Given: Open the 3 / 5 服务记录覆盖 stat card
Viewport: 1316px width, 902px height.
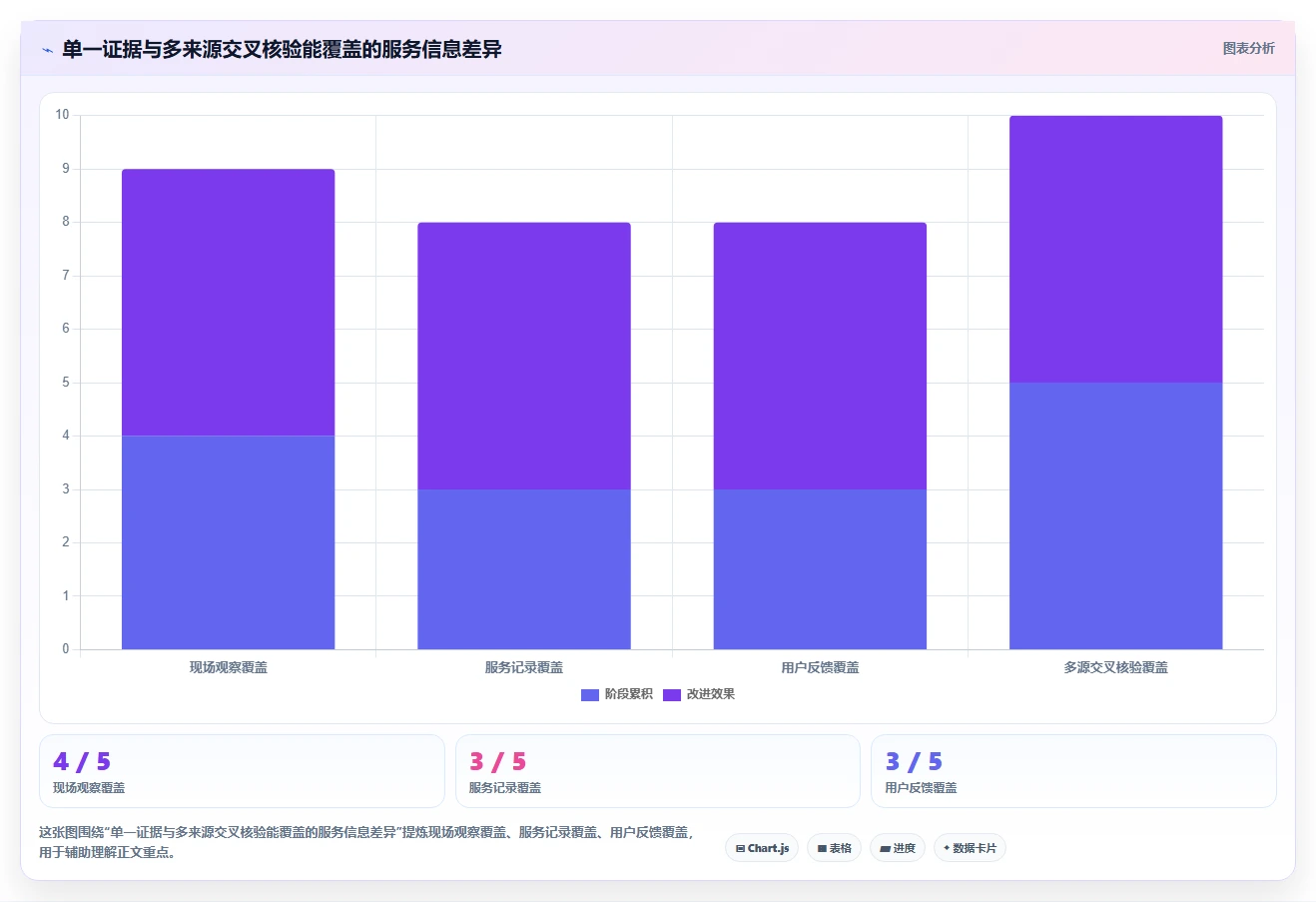Looking at the screenshot, I should tap(658, 771).
